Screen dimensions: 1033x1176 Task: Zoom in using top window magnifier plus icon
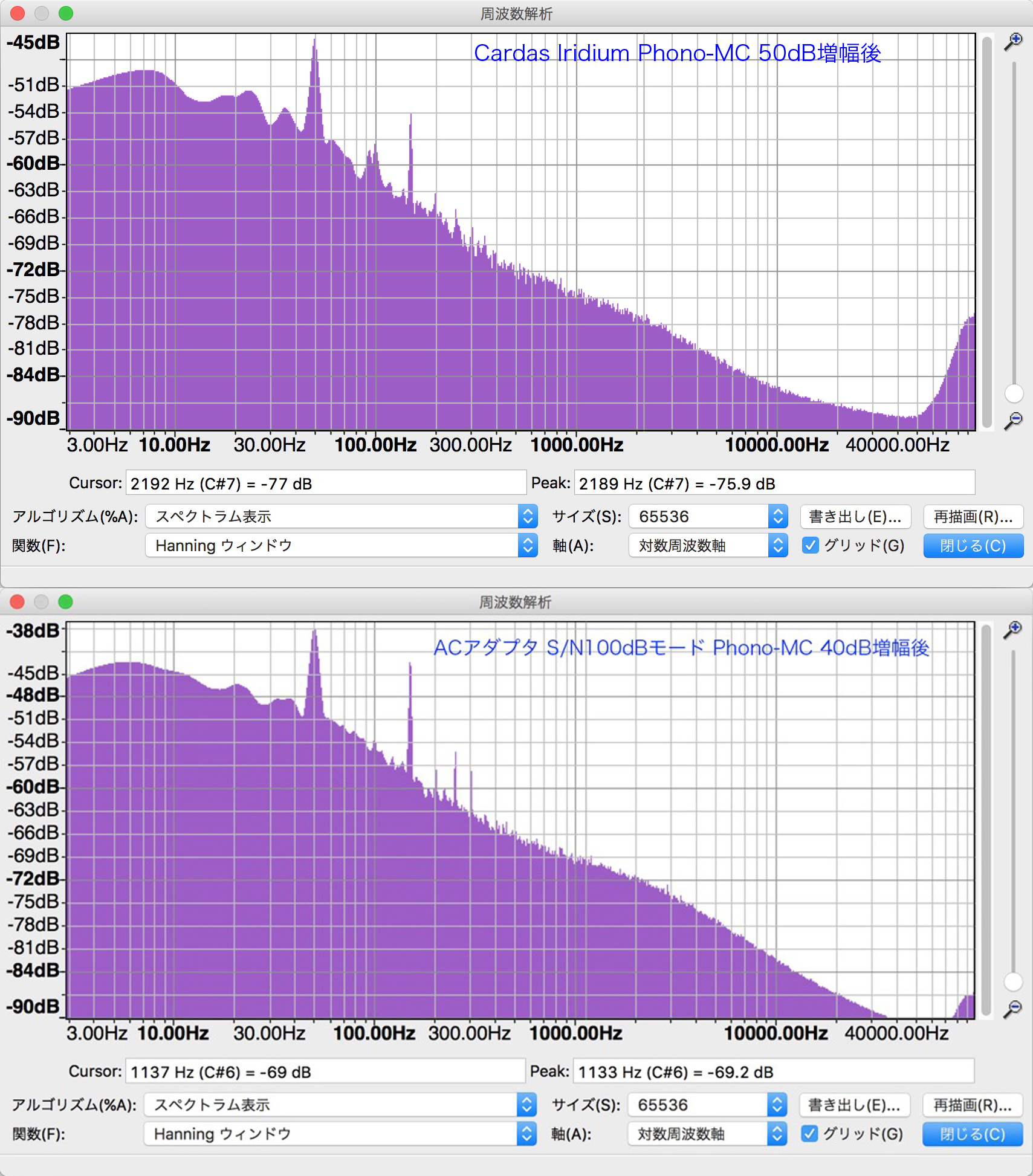coord(1013,42)
